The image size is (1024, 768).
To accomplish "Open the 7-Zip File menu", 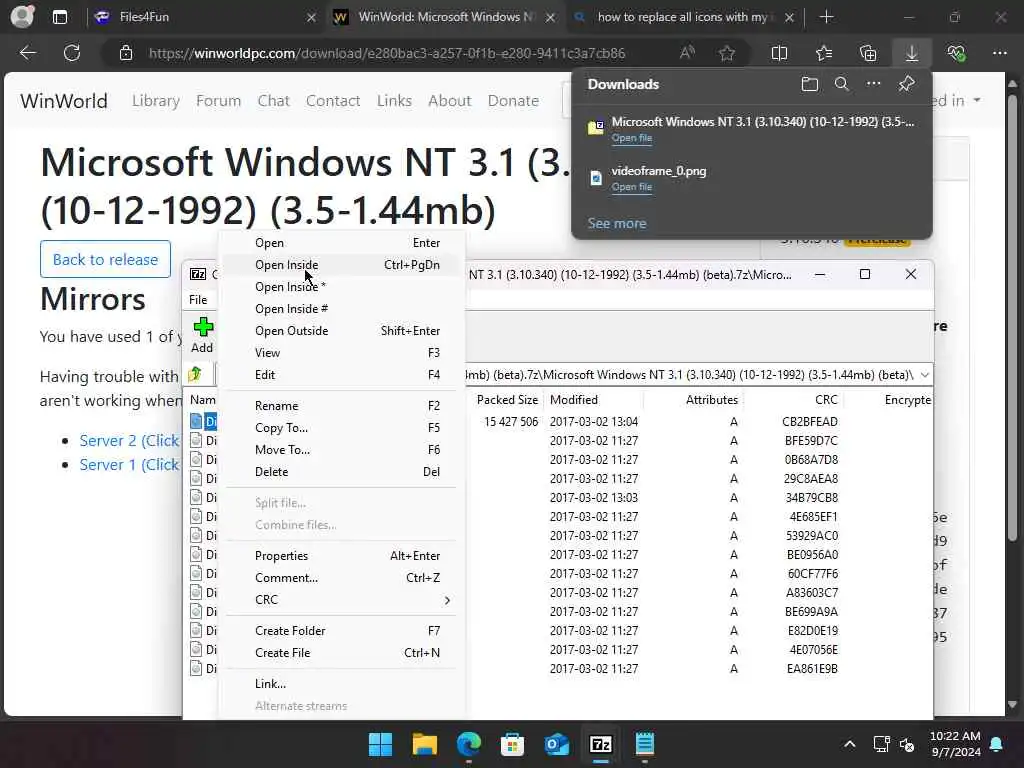I will (198, 300).
